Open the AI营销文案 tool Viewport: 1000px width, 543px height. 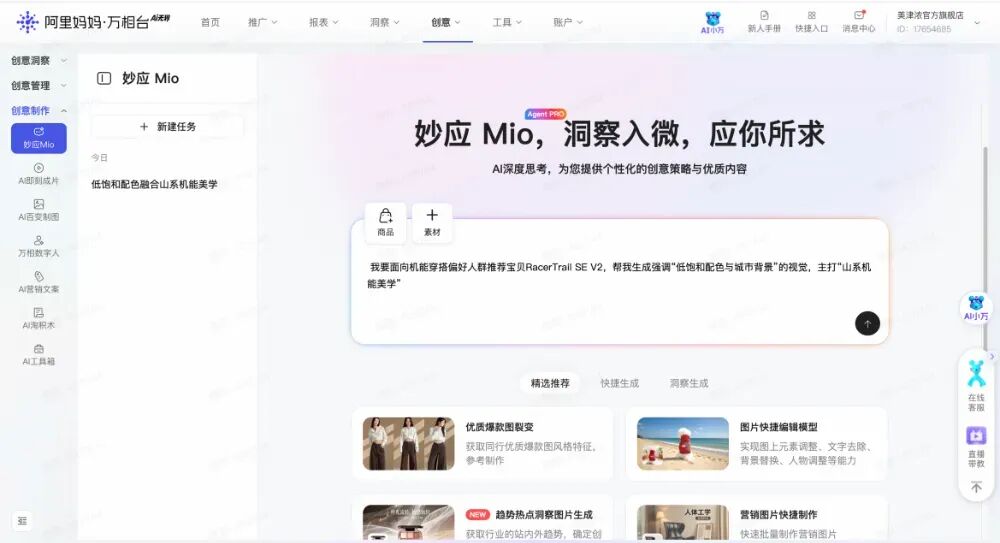coord(38,282)
